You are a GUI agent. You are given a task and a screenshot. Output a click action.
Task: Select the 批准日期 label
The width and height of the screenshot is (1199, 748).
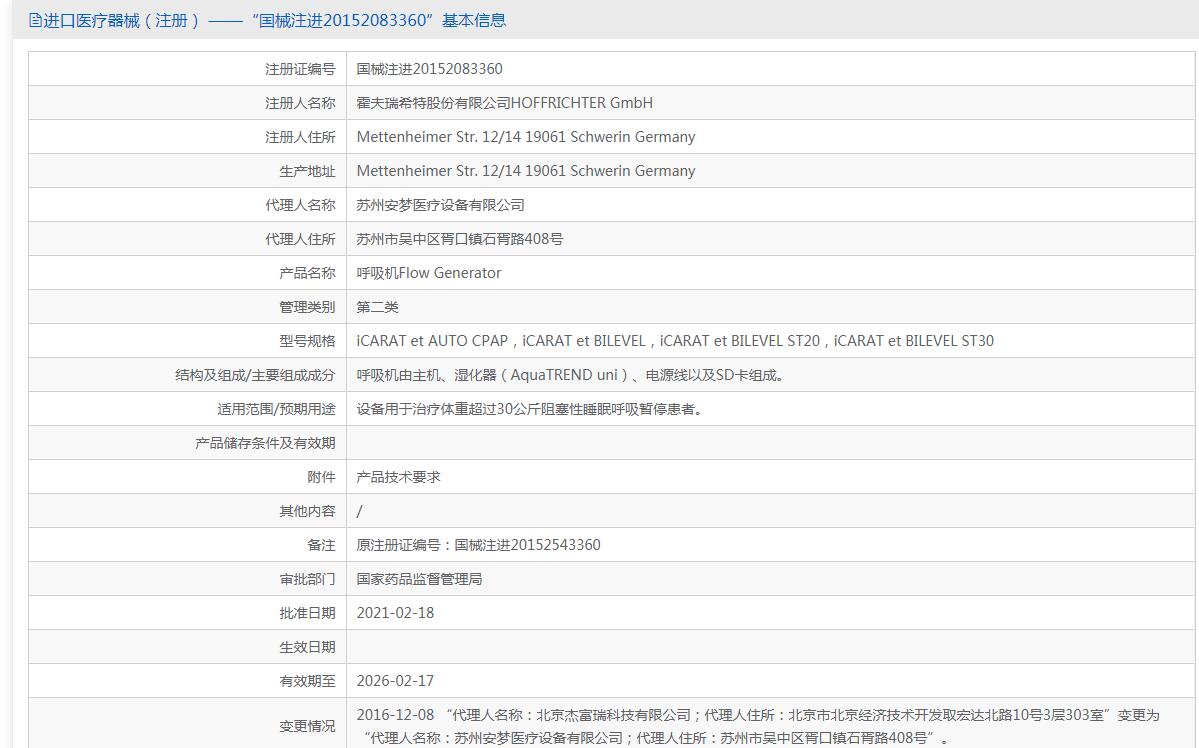pos(307,613)
